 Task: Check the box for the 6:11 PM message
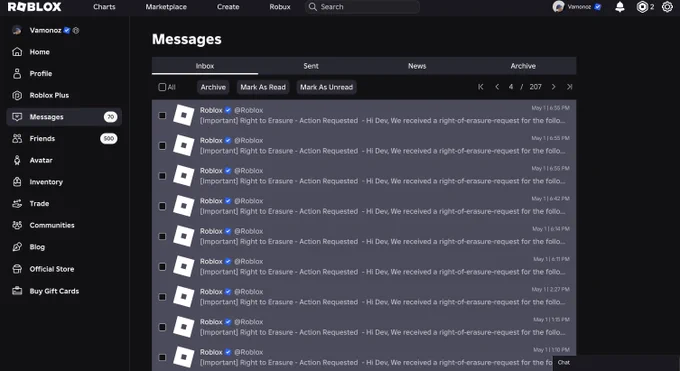(x=162, y=267)
